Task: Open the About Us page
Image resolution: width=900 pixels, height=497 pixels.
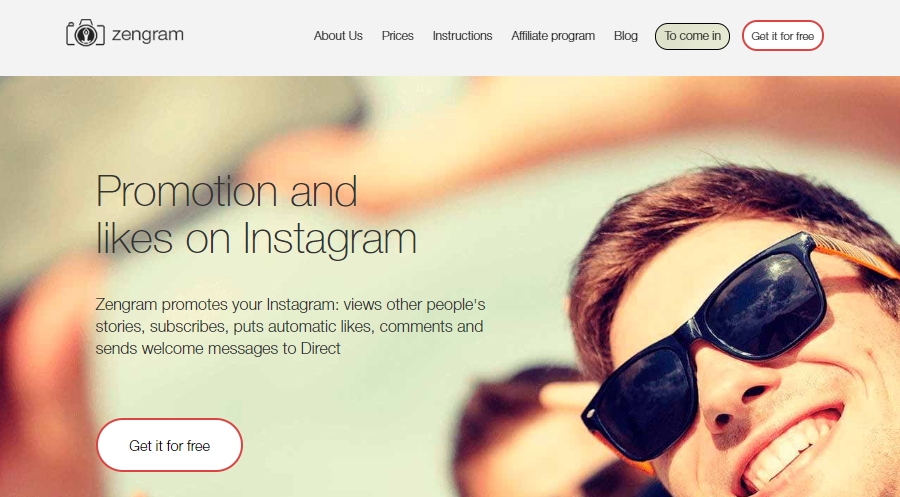Action: [338, 36]
